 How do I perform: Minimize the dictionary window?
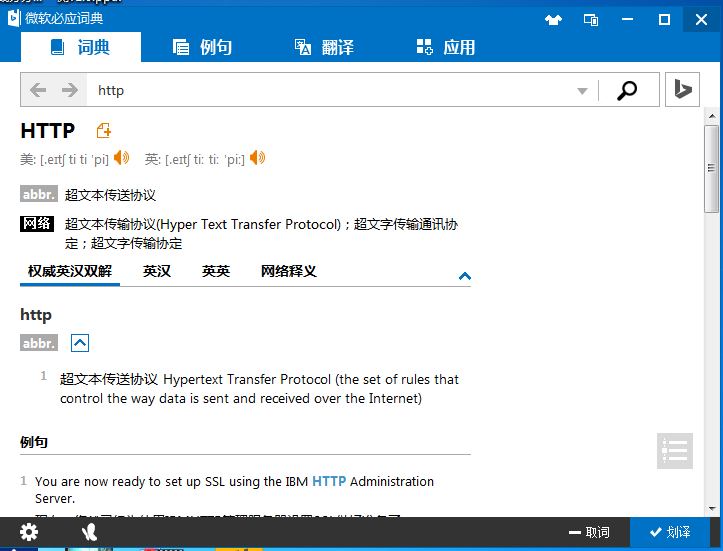click(x=627, y=19)
